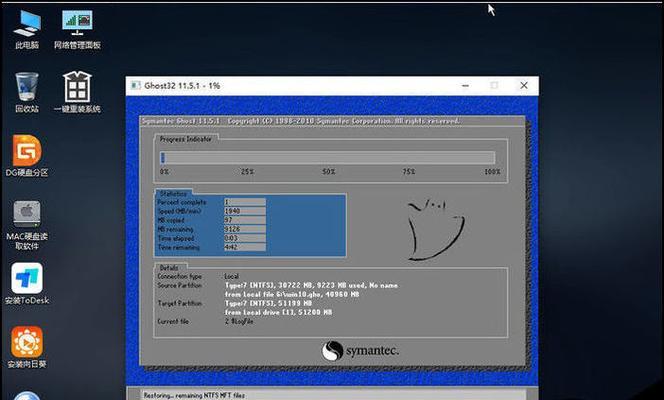Click the 100% mark under the progress bar

point(492,171)
